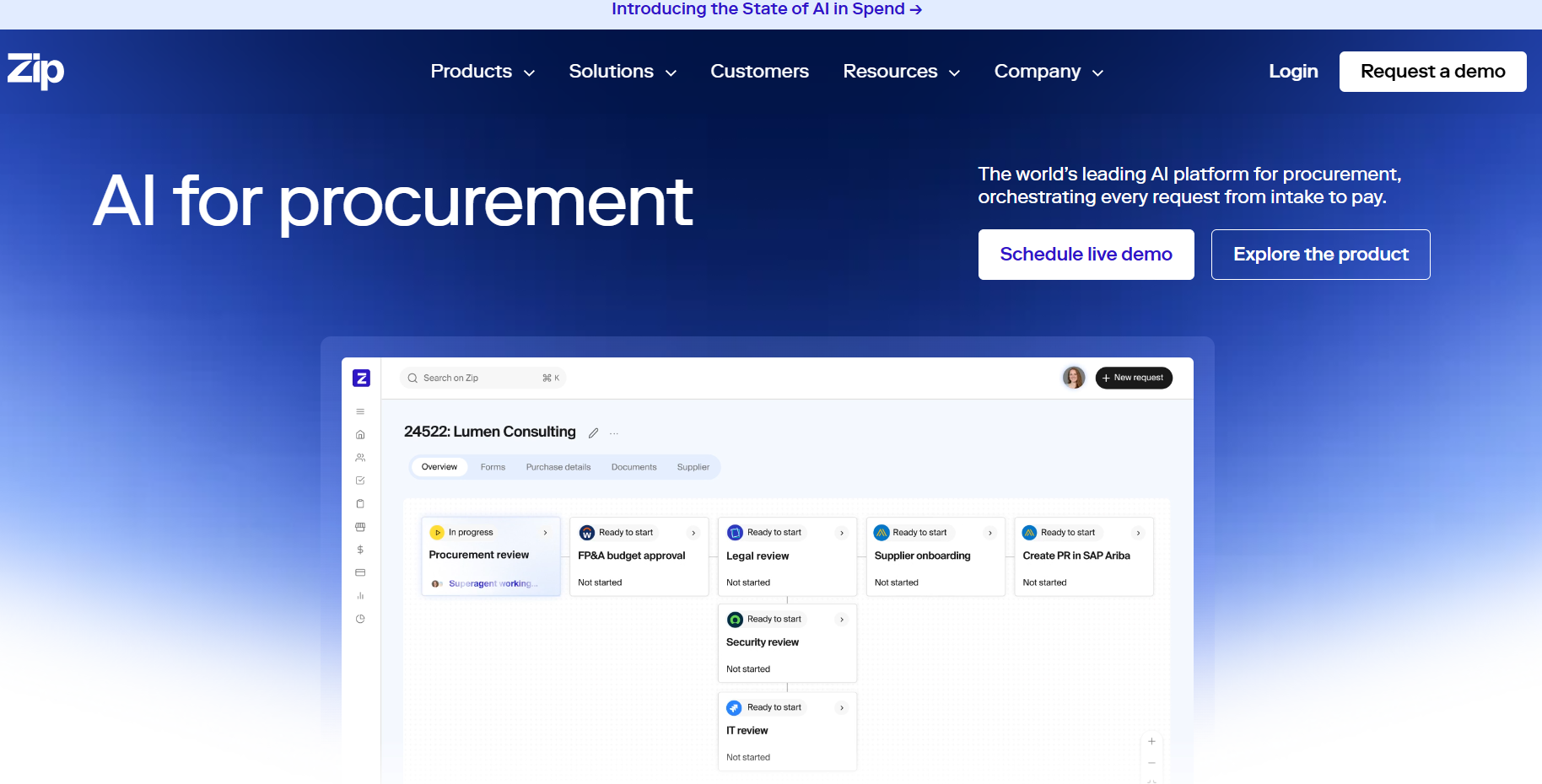This screenshot has width=1542, height=784.
Task: Open the dollar sign icon in the sidebar
Action: tap(360, 550)
